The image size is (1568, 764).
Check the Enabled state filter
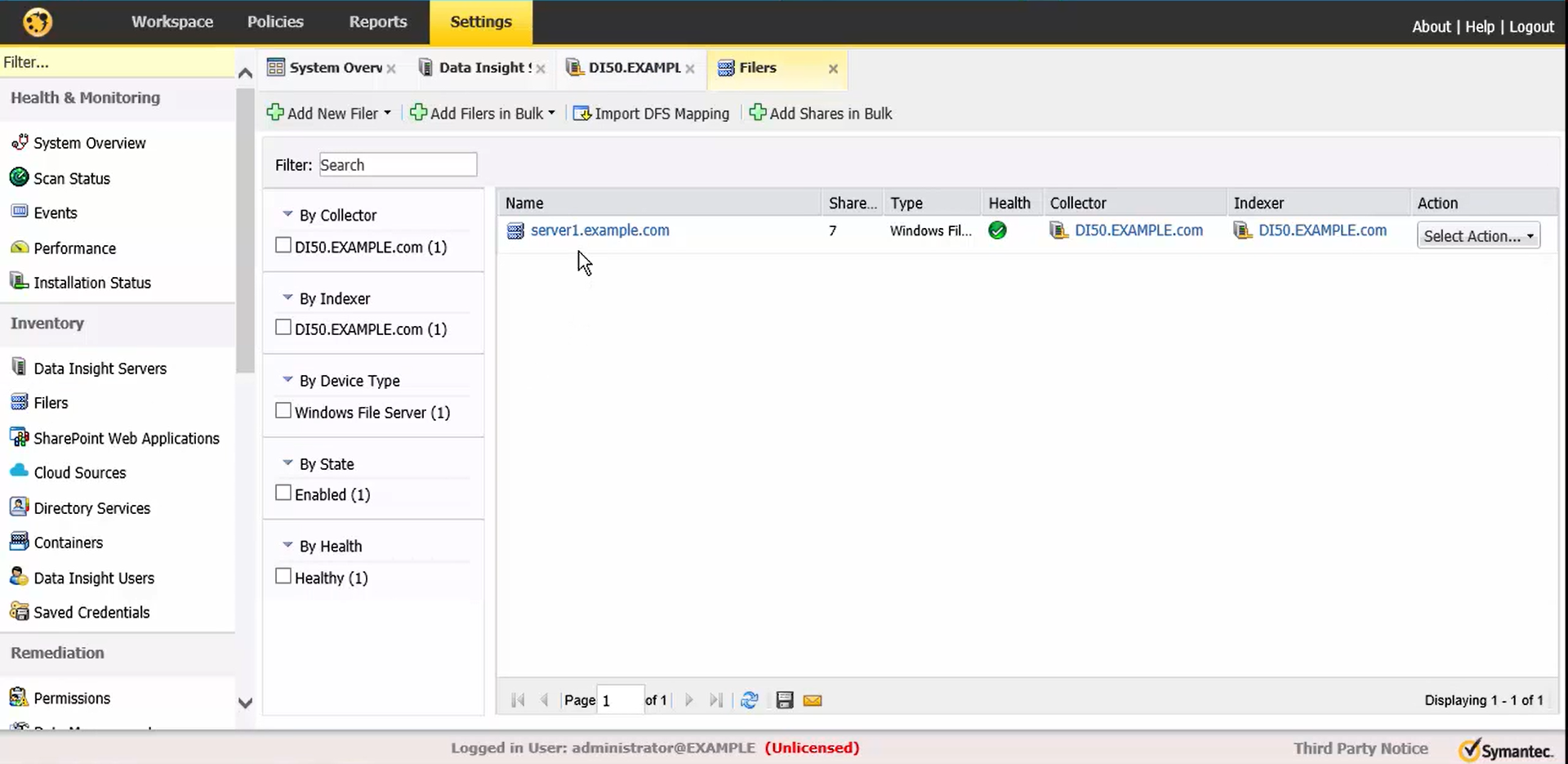tap(283, 493)
